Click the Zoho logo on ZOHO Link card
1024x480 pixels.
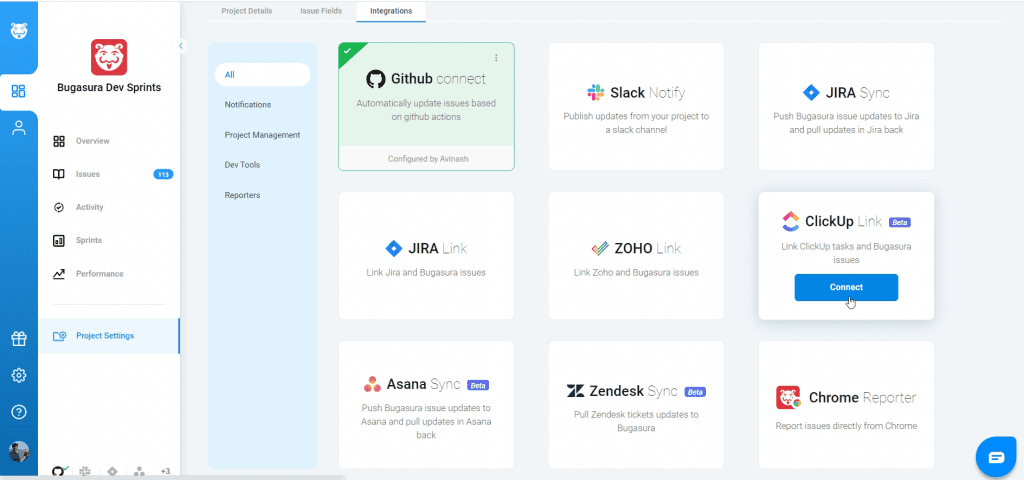click(x=600, y=248)
